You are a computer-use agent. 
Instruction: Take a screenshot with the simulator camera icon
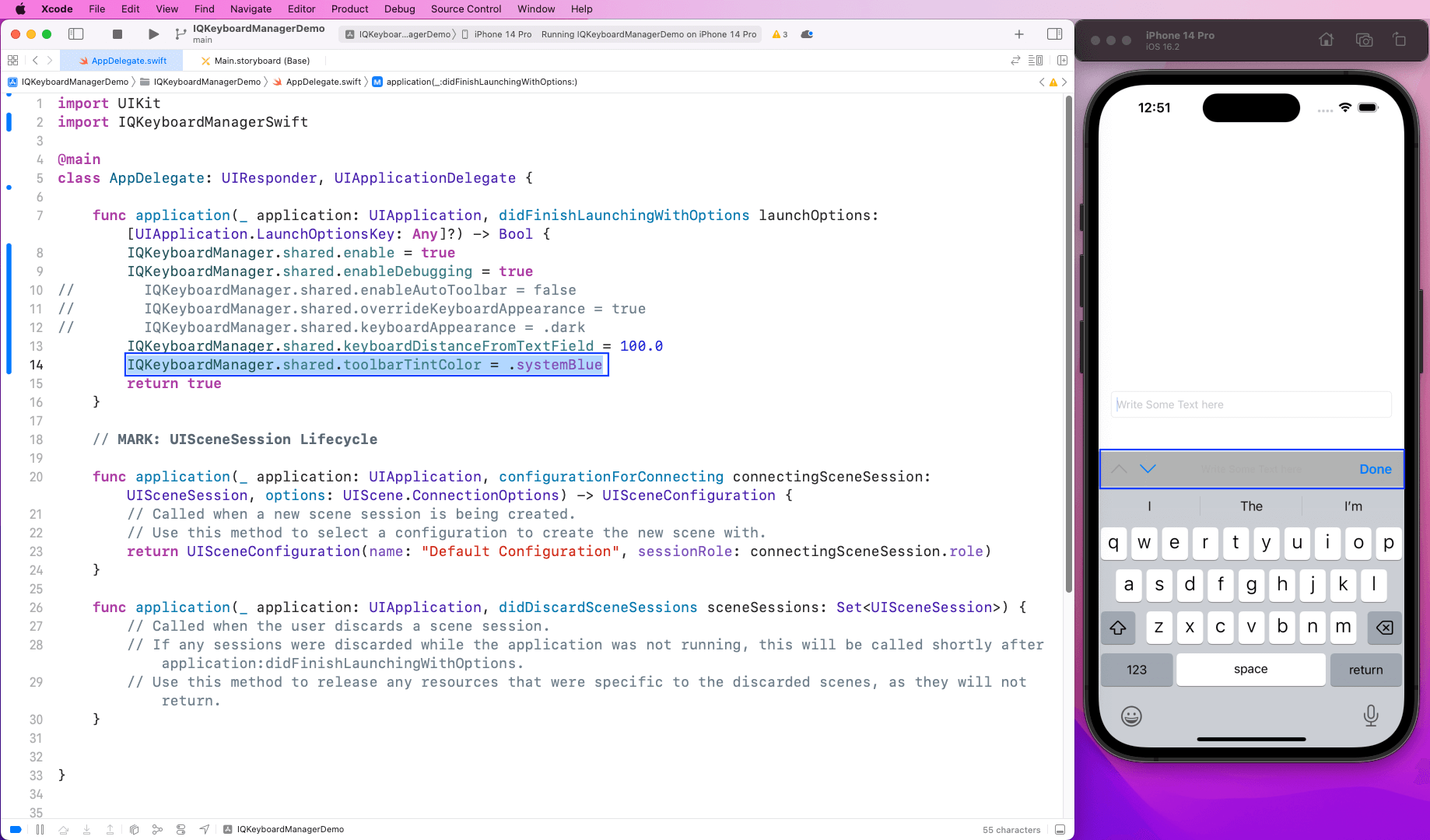pos(1364,39)
